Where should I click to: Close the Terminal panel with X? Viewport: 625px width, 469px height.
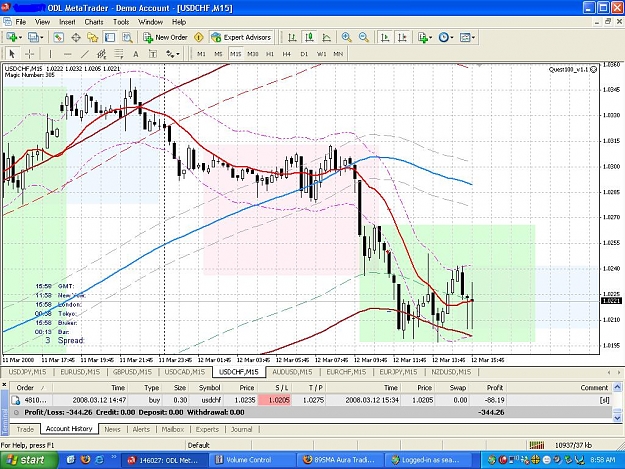pos(4,385)
